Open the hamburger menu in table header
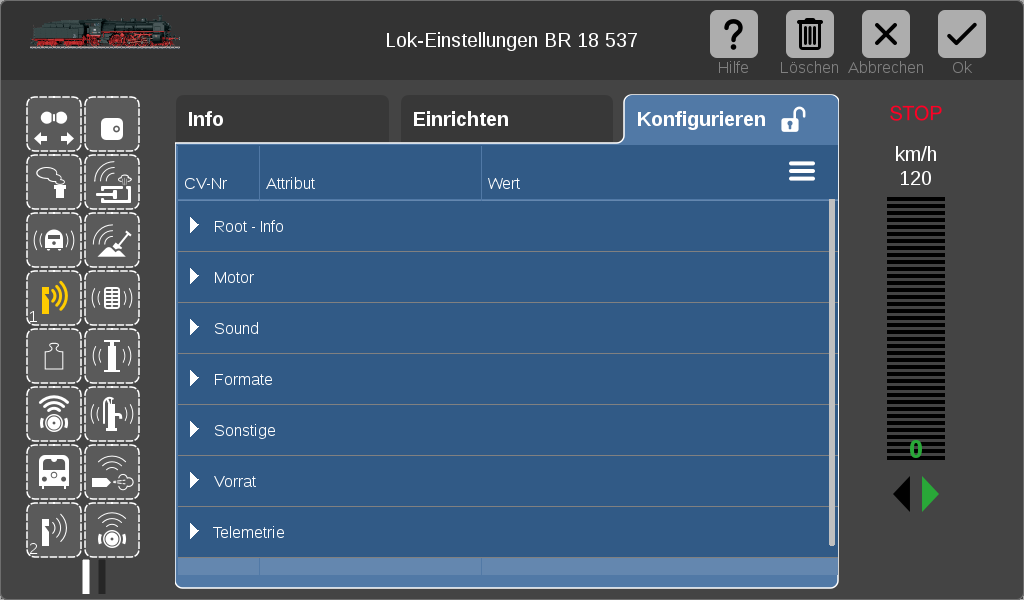Screen dimensions: 1024x600 802,171
